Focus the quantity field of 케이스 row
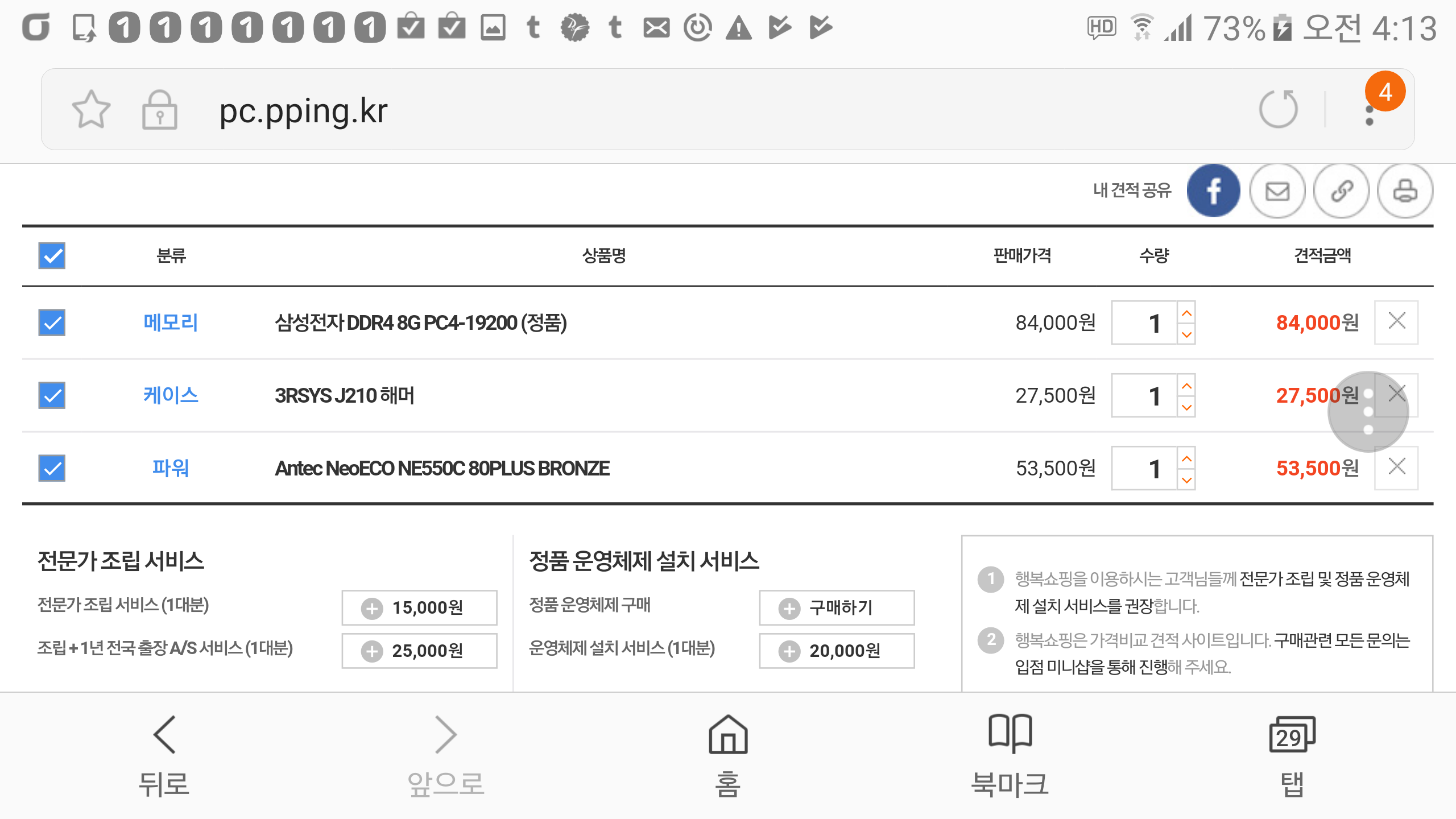The height and width of the screenshot is (819, 1456). (x=1144, y=395)
